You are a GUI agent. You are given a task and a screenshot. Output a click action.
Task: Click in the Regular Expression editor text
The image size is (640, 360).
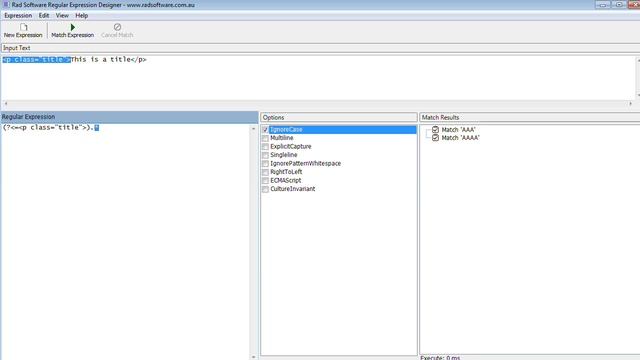coord(51,128)
